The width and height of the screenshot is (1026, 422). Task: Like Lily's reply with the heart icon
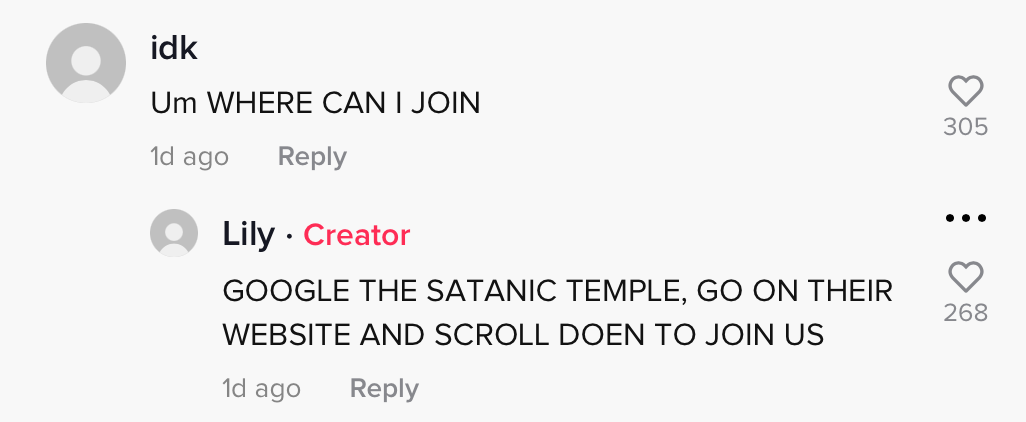[x=966, y=277]
